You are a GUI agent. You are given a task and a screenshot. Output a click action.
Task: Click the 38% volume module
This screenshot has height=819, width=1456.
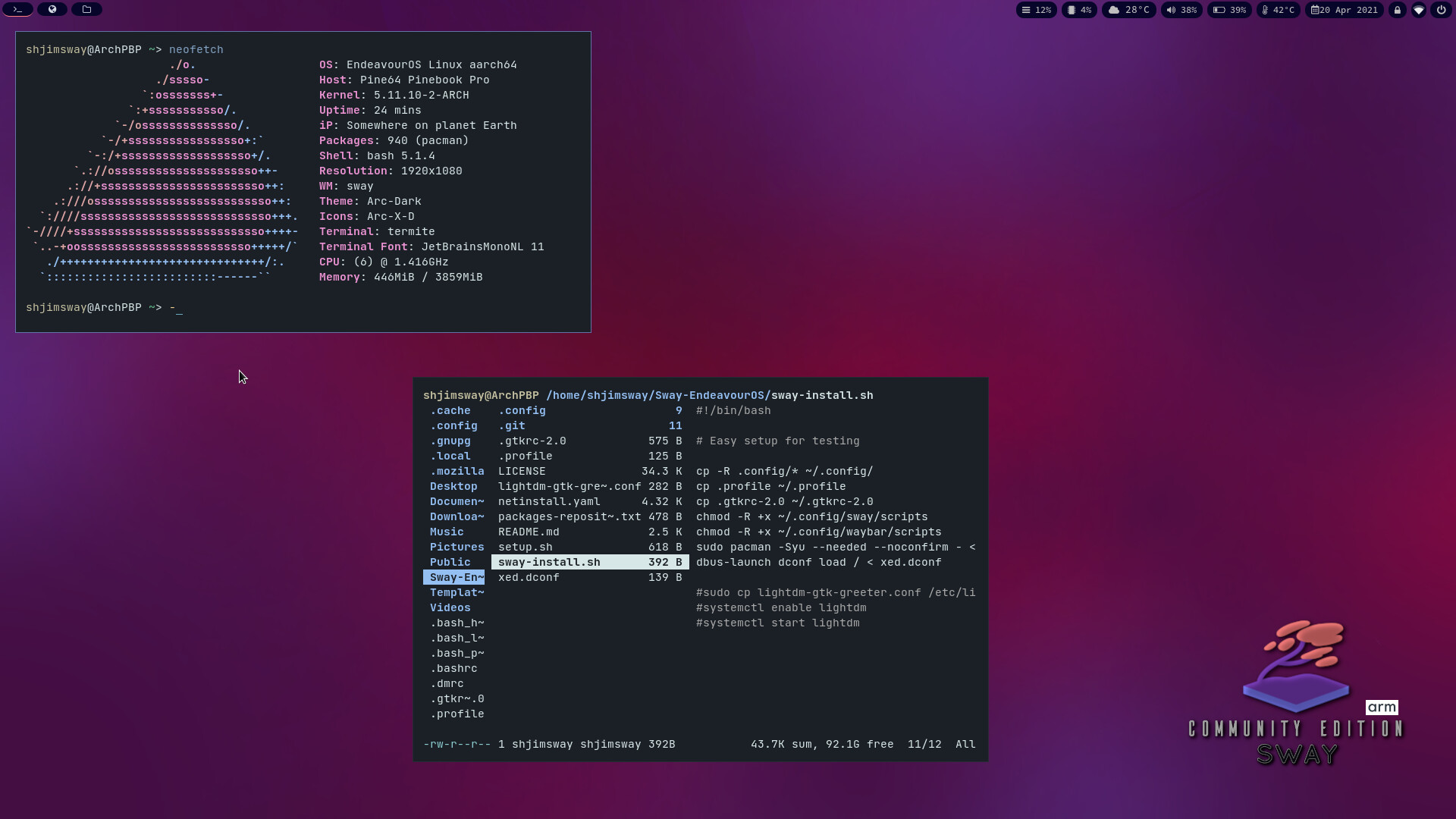(x=1181, y=10)
